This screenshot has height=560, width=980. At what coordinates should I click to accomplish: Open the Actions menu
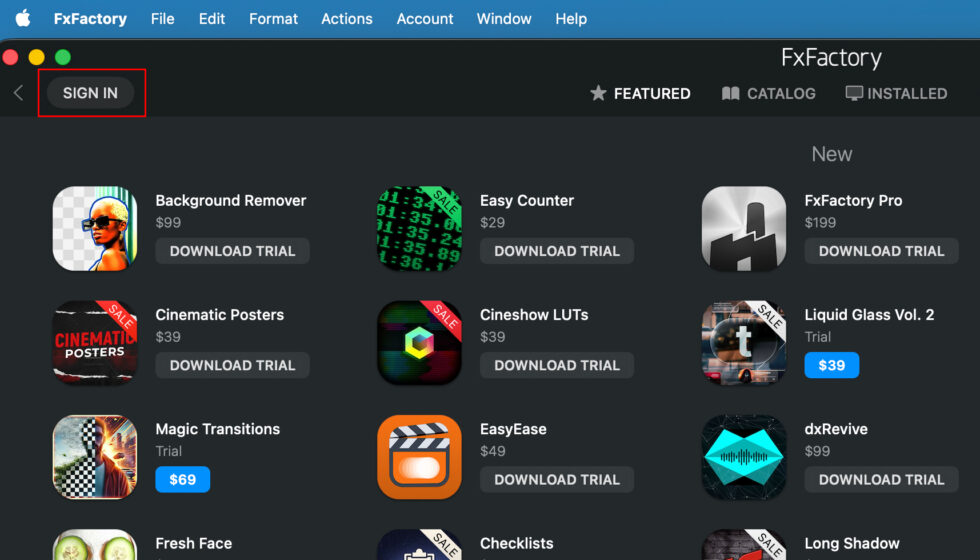(x=348, y=19)
